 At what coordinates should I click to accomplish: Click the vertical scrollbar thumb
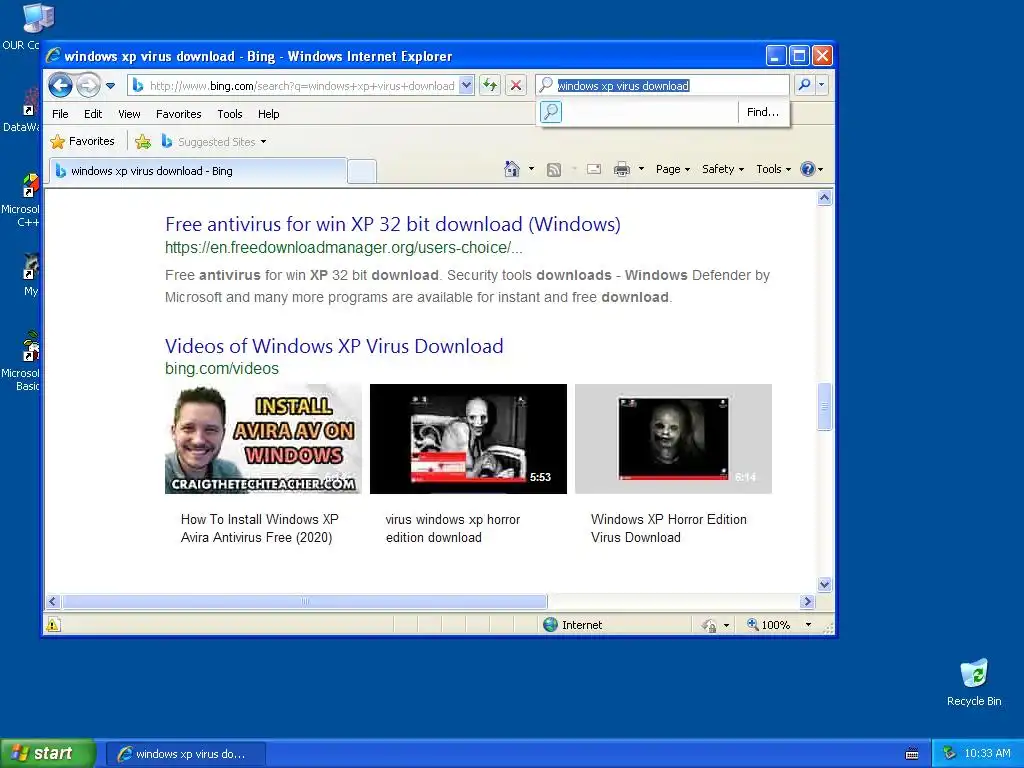click(825, 406)
